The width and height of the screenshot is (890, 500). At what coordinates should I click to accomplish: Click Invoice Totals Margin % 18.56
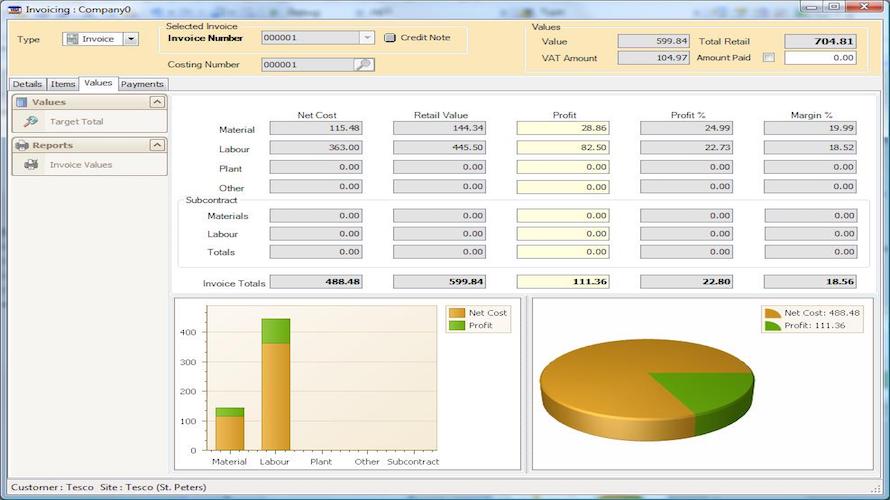pyautogui.click(x=810, y=281)
